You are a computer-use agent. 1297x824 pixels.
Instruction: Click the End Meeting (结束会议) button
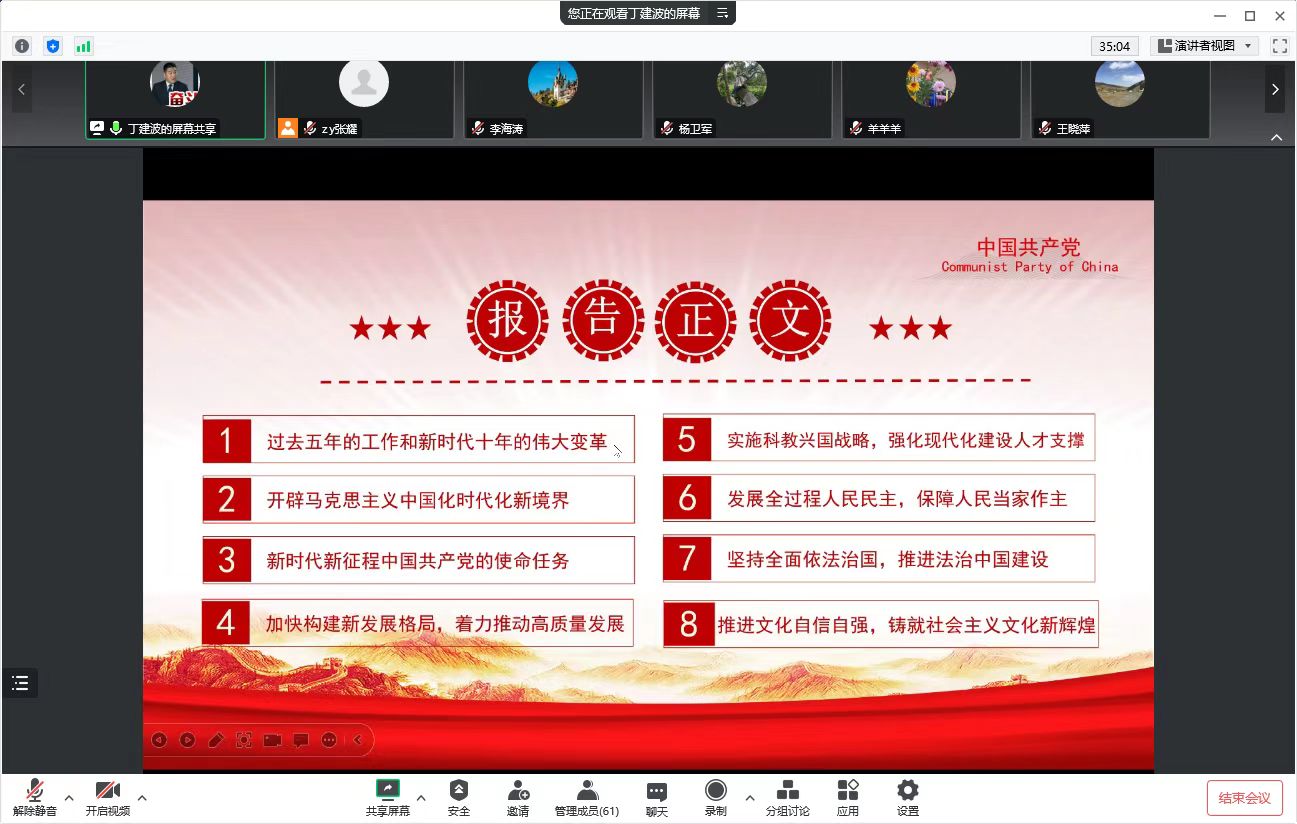(x=1244, y=797)
